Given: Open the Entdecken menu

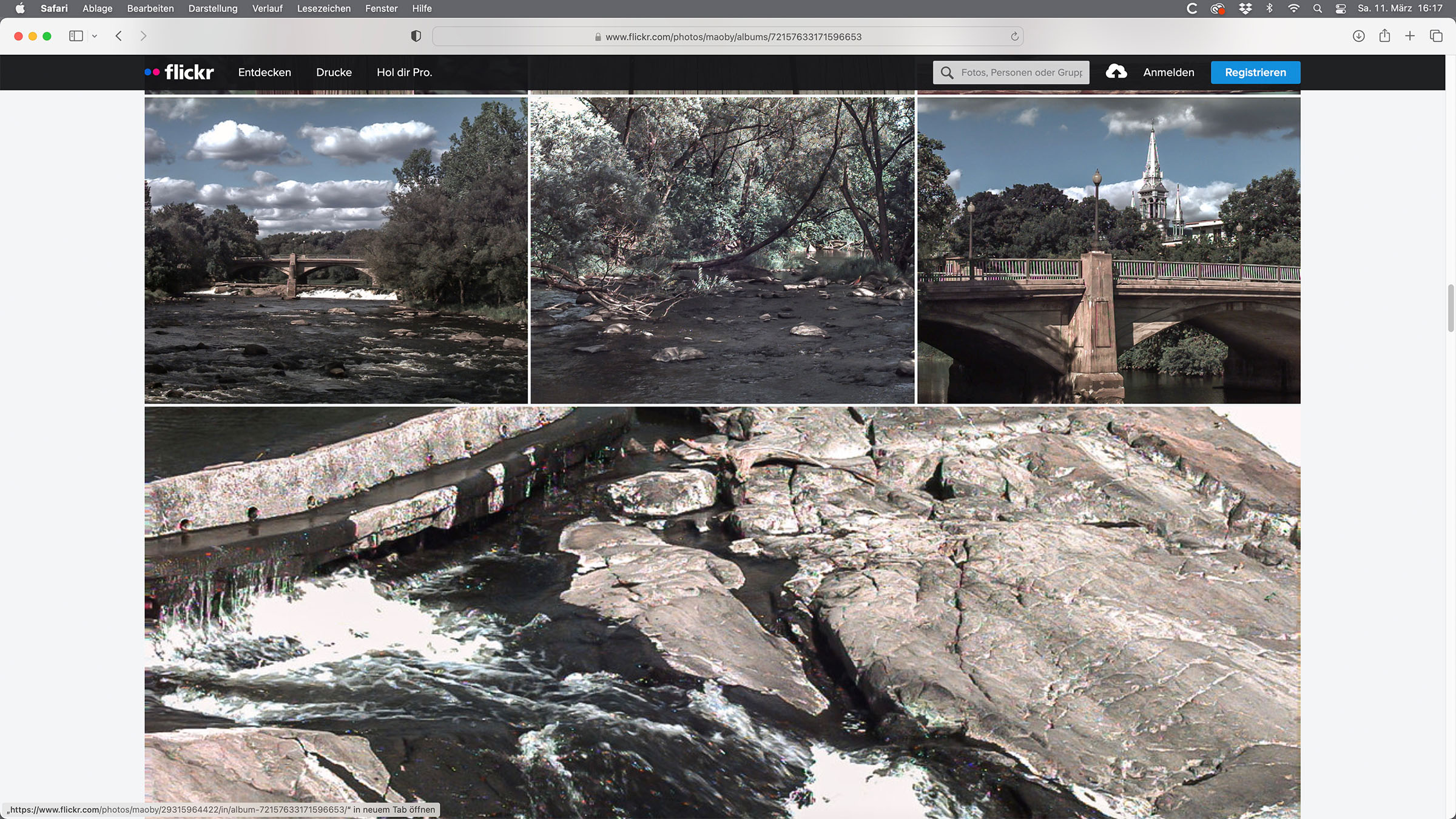Looking at the screenshot, I should click(265, 72).
